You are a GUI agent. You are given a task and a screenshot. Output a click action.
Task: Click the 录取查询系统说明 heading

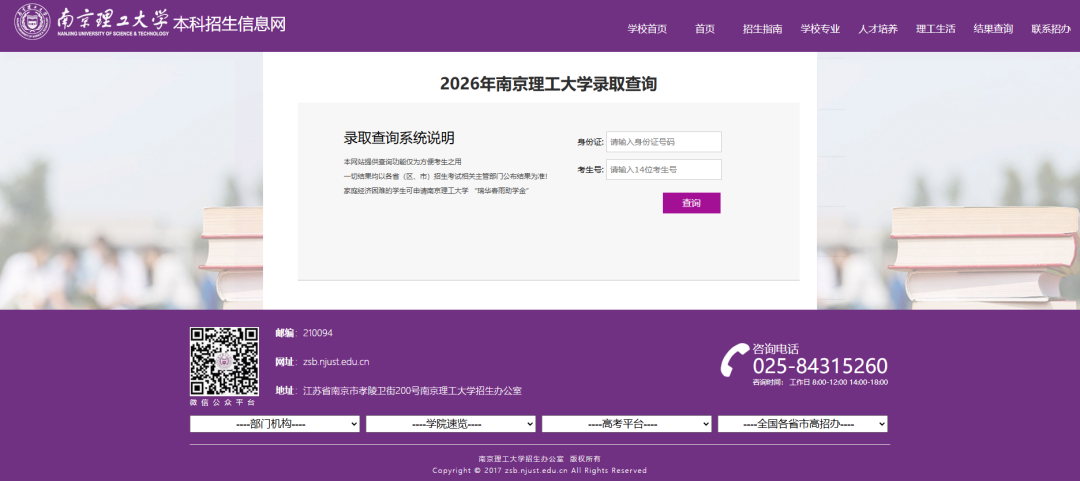399,138
